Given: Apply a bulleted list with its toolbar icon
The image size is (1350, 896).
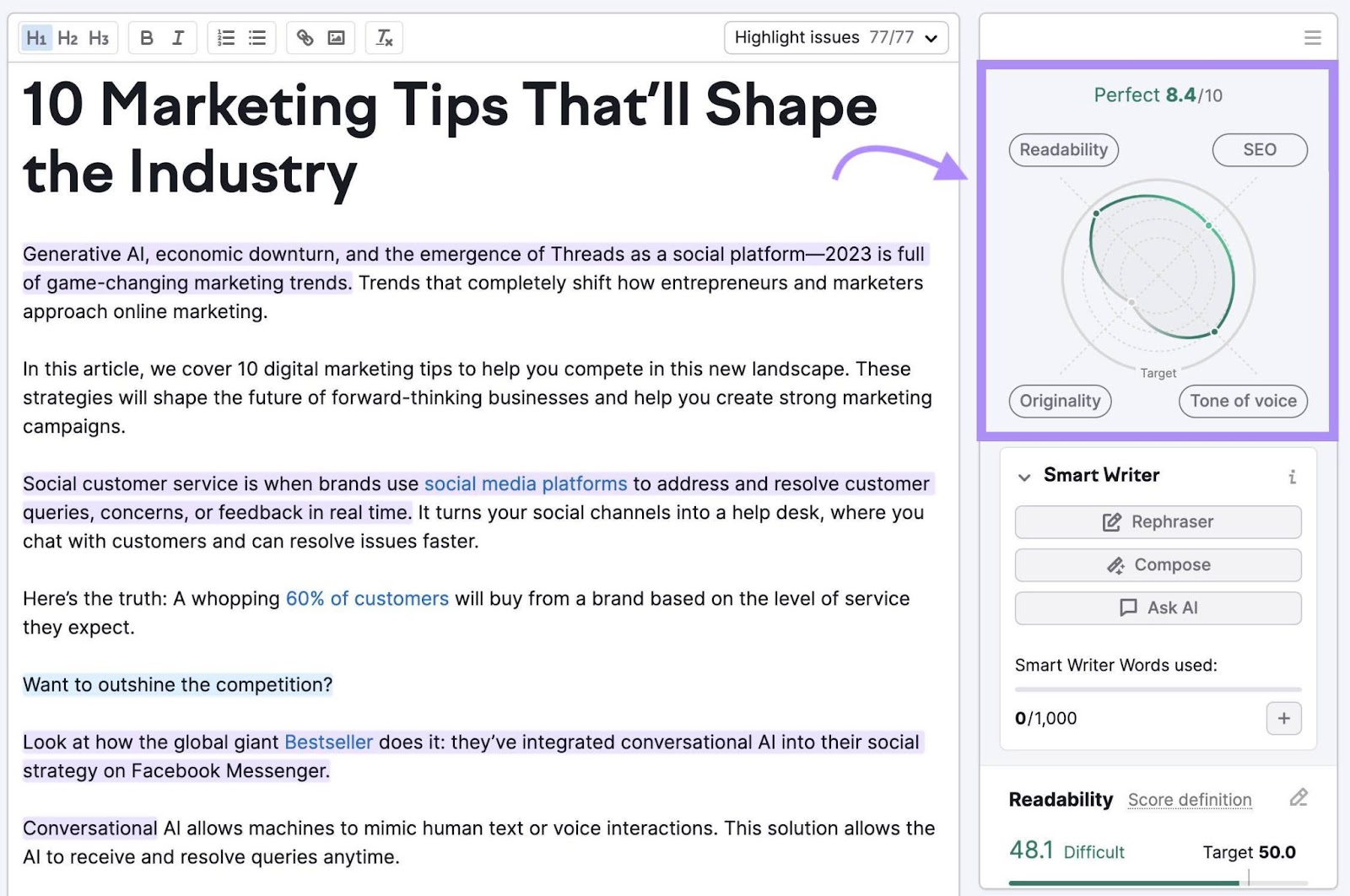Looking at the screenshot, I should (257, 37).
